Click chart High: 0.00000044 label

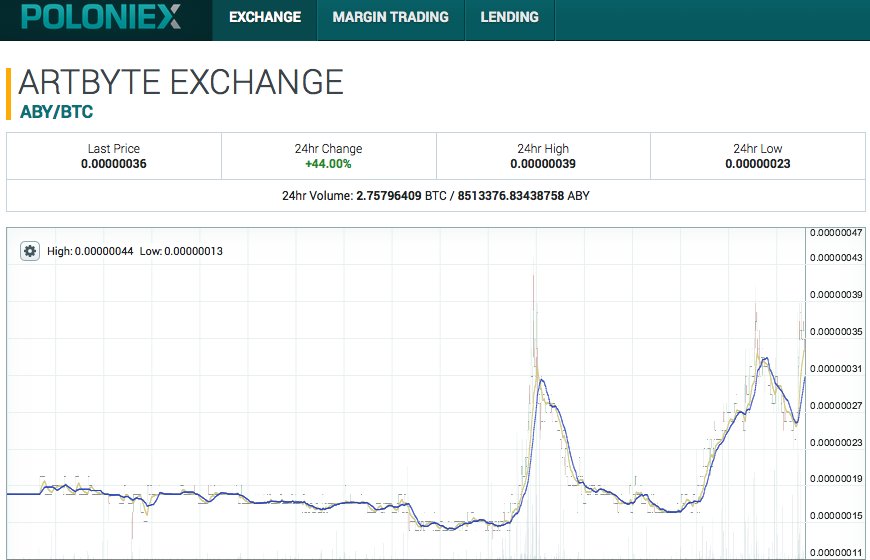click(90, 251)
